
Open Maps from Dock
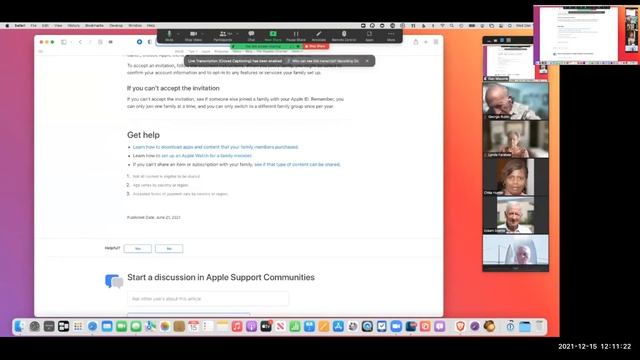pos(151,326)
